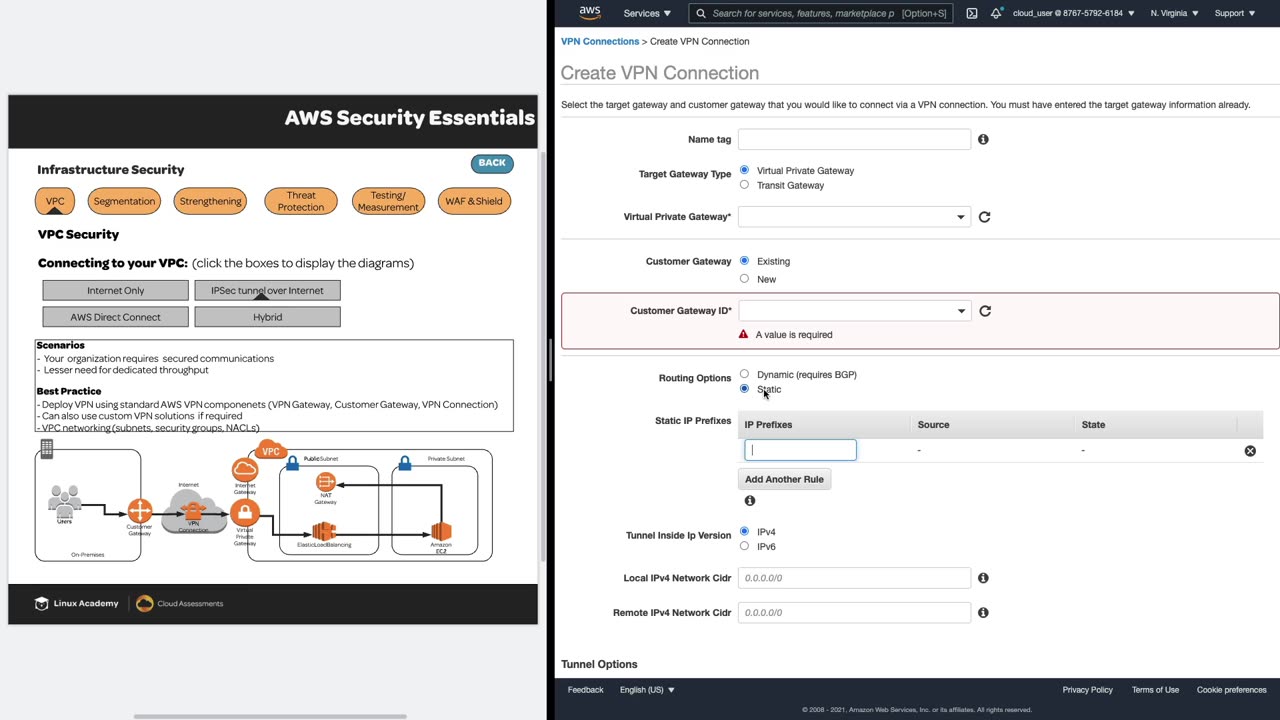Focus the Local IPv4 Network Cidr field

854,578
